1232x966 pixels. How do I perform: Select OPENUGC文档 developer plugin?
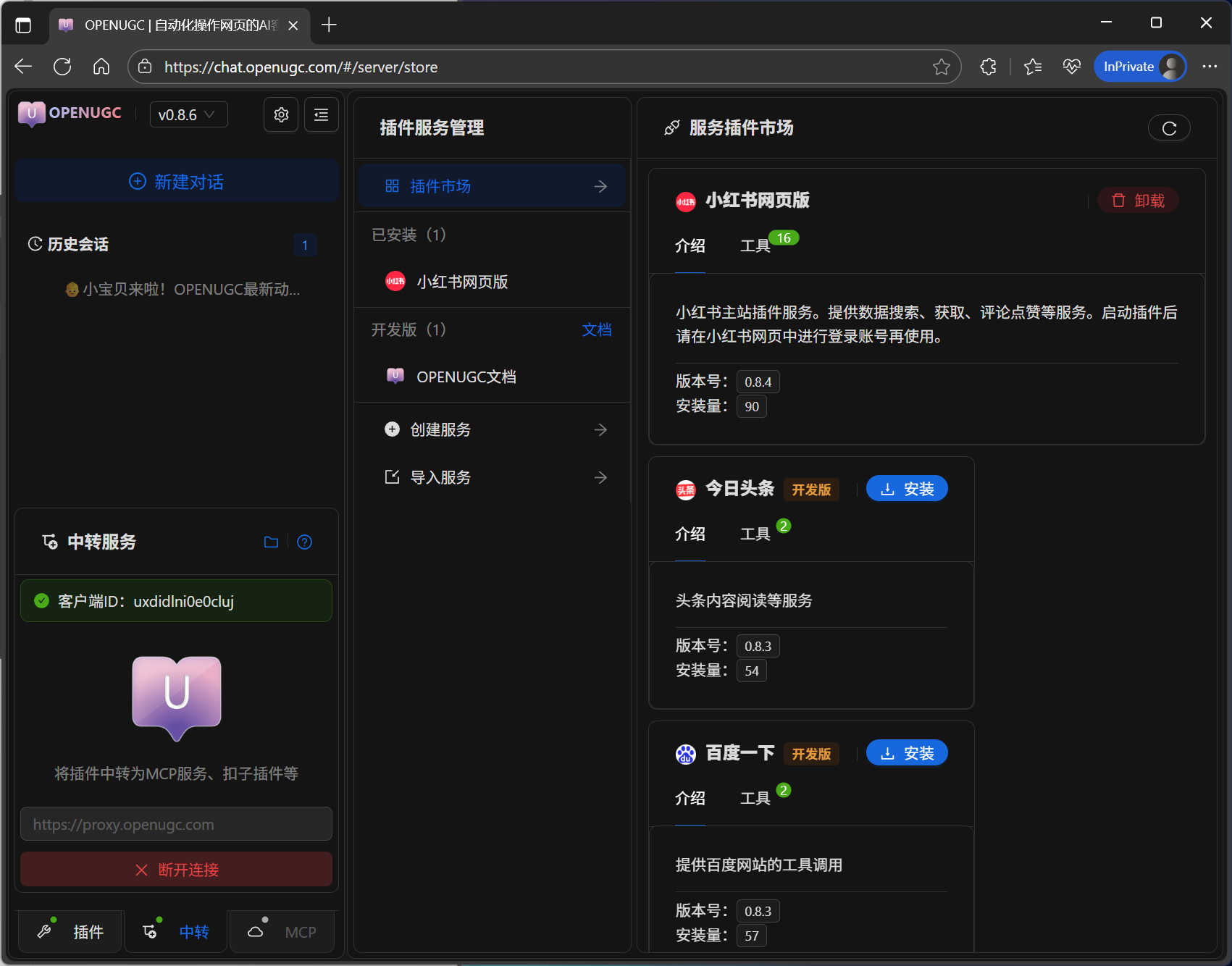coord(493,377)
